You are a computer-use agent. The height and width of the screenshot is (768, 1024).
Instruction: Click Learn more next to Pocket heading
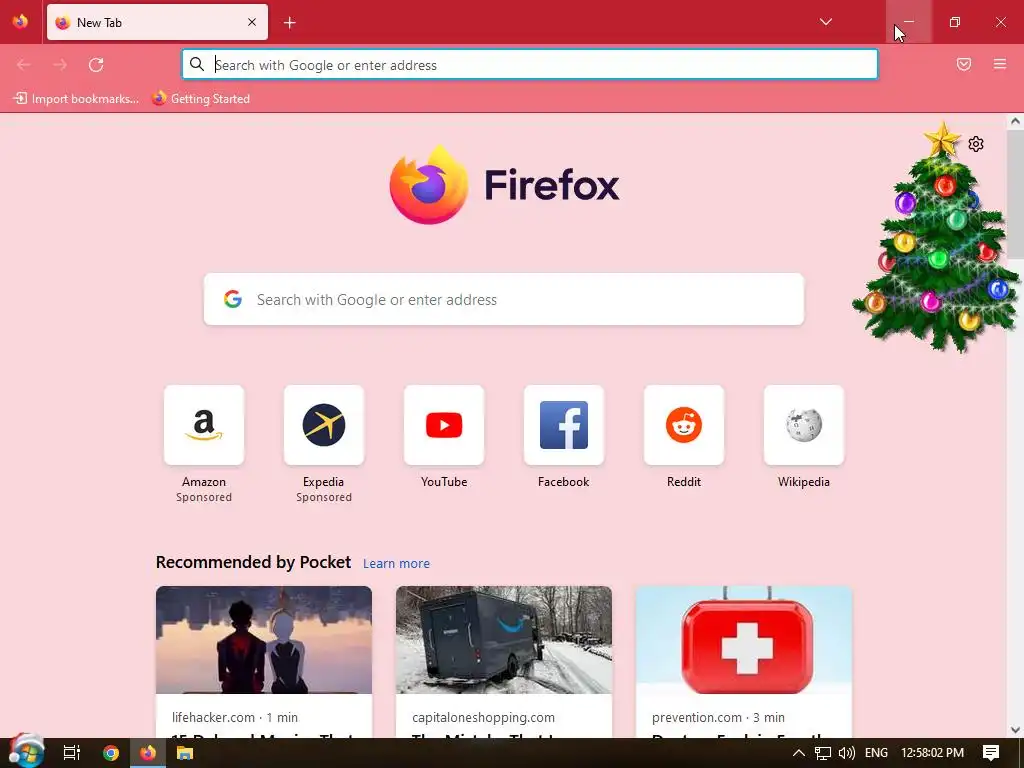pos(396,563)
